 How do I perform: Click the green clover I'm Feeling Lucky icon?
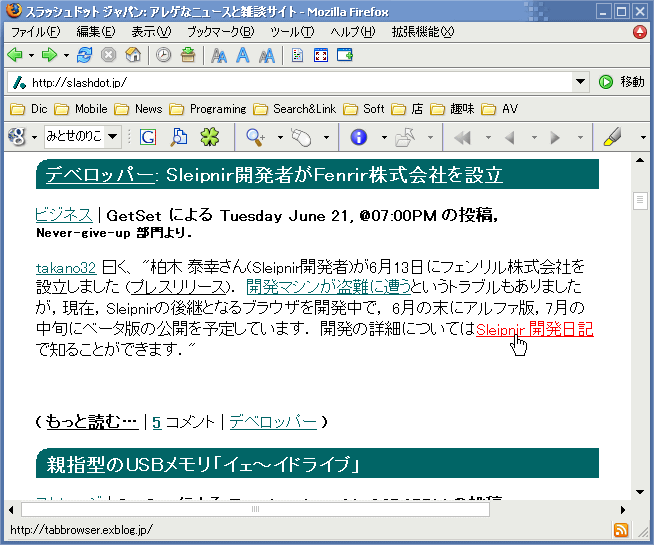pos(210,137)
